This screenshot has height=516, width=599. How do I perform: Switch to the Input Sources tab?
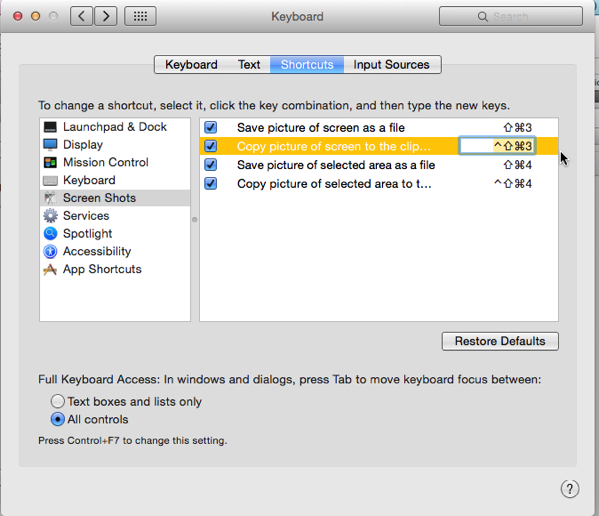pos(392,65)
